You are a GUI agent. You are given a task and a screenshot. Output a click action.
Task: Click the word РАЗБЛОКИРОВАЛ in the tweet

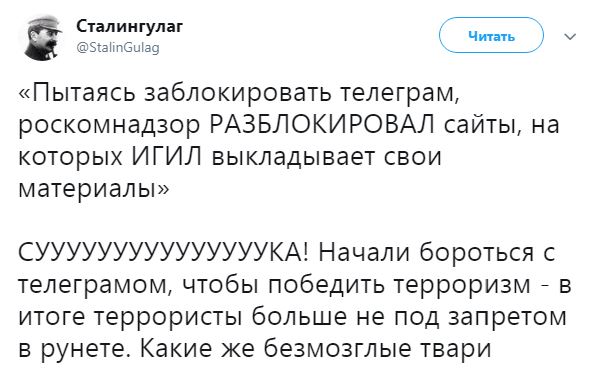322,125
